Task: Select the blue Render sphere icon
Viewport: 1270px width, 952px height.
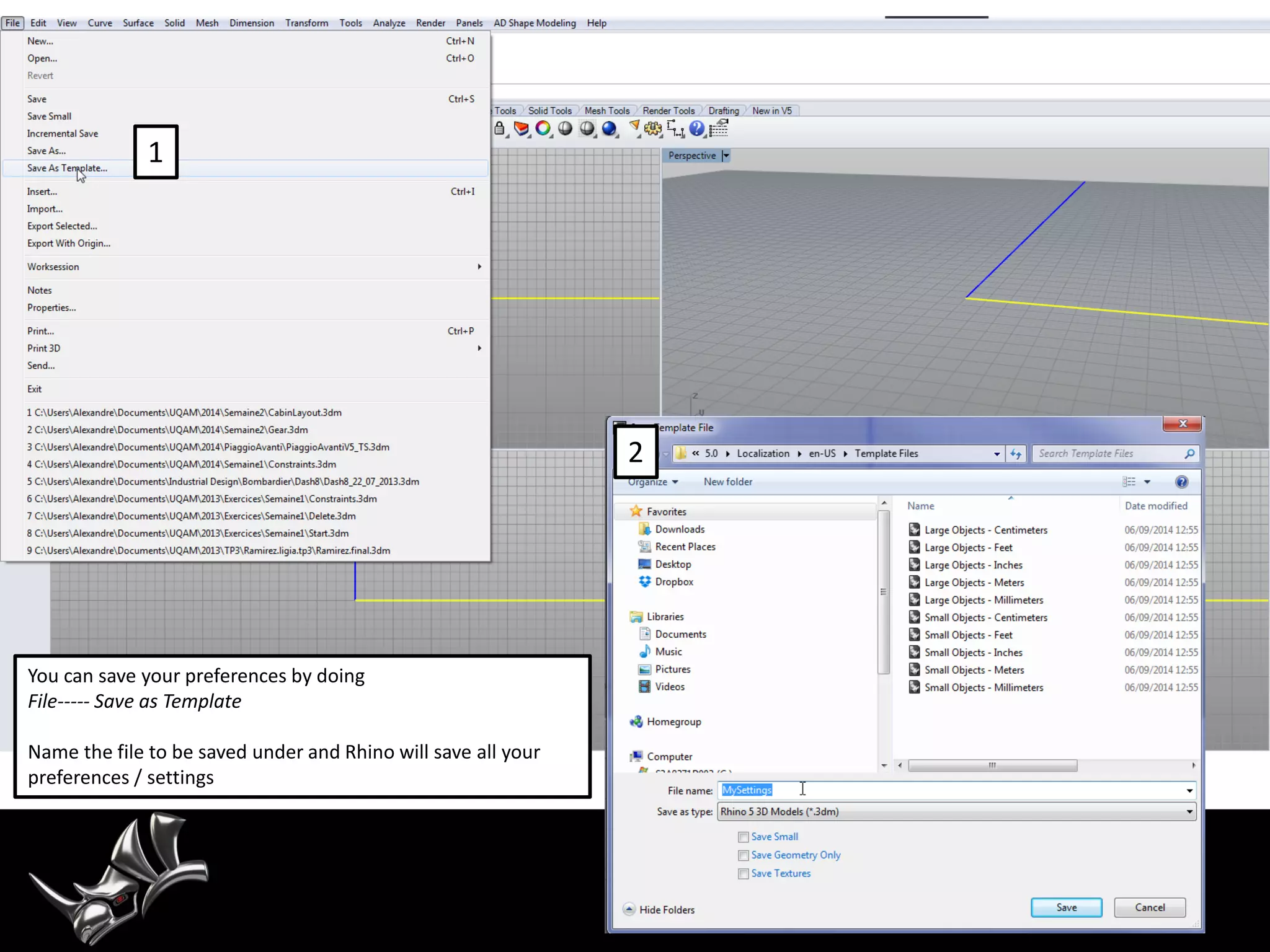Action: click(609, 129)
